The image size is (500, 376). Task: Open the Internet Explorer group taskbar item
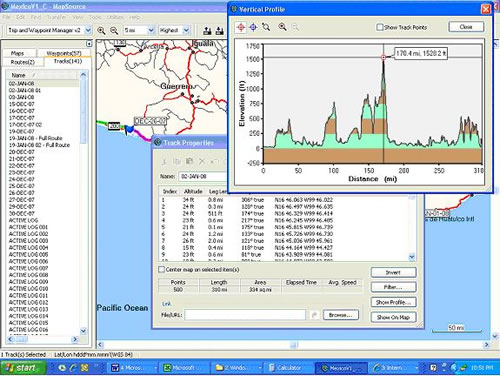point(395,368)
